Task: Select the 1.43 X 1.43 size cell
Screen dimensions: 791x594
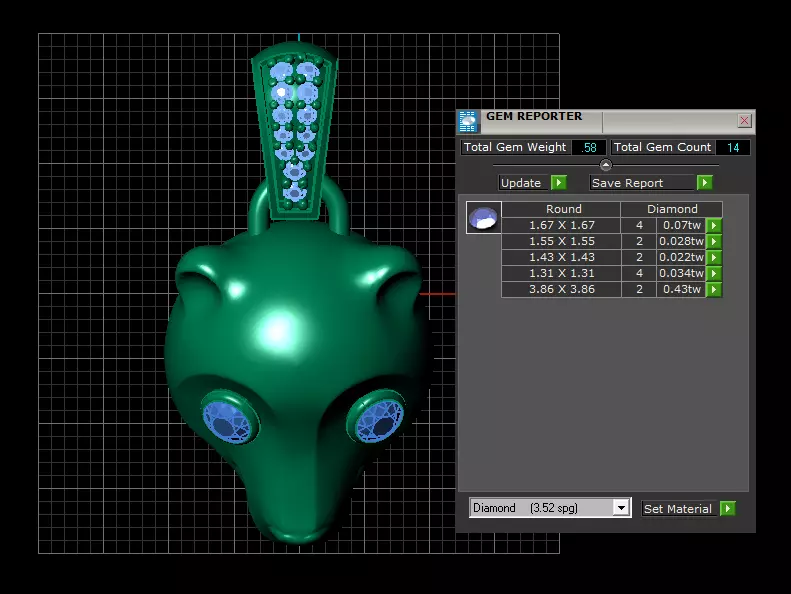Action: tap(561, 257)
